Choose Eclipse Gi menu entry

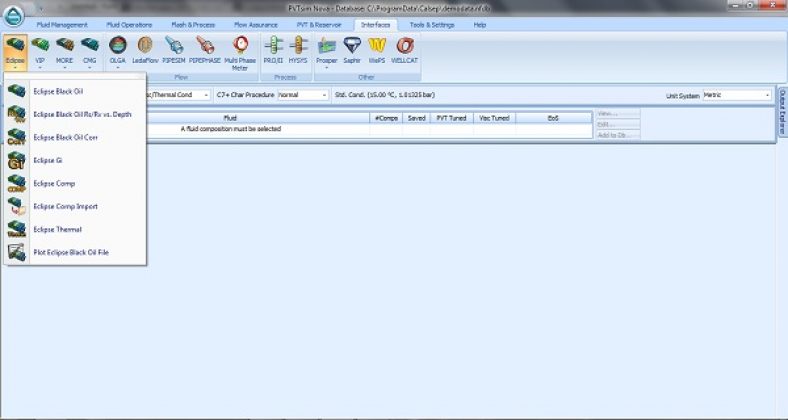click(75, 160)
